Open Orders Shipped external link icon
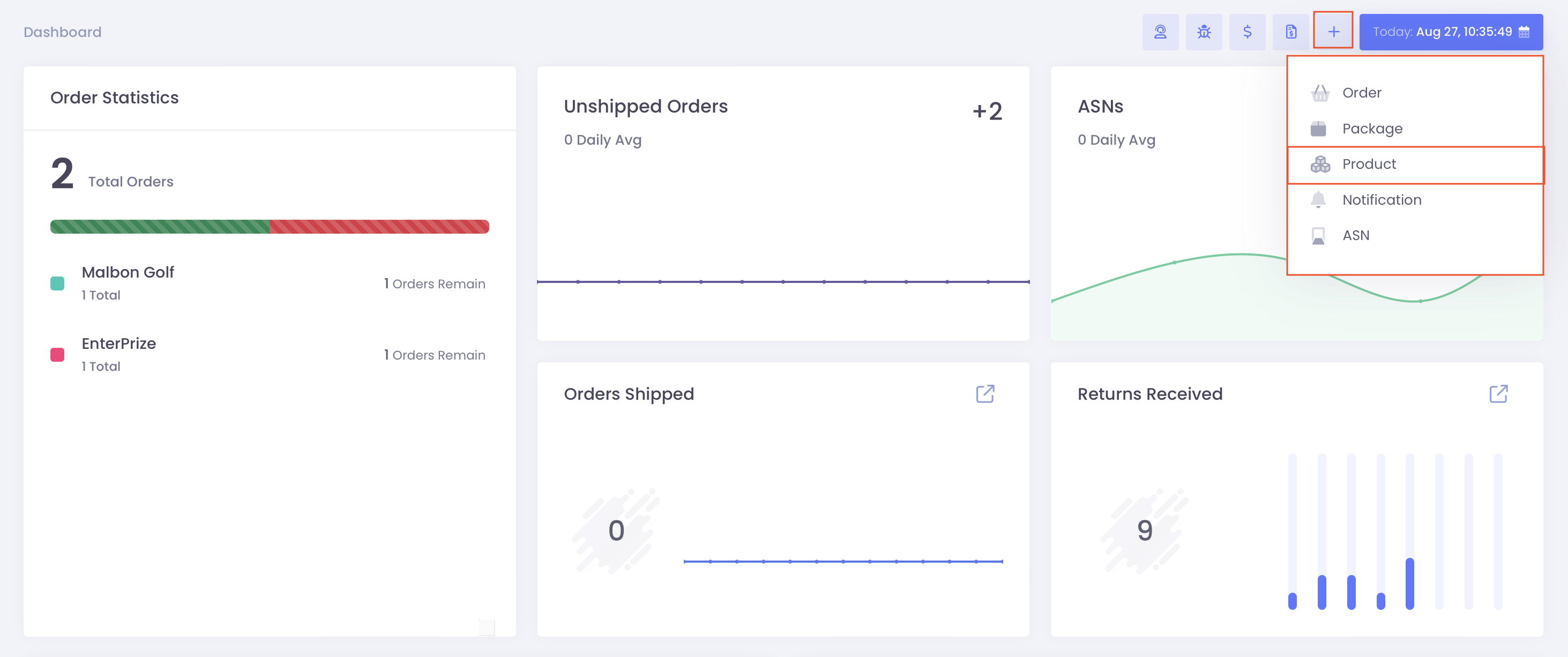This screenshot has width=1568, height=657. [985, 394]
